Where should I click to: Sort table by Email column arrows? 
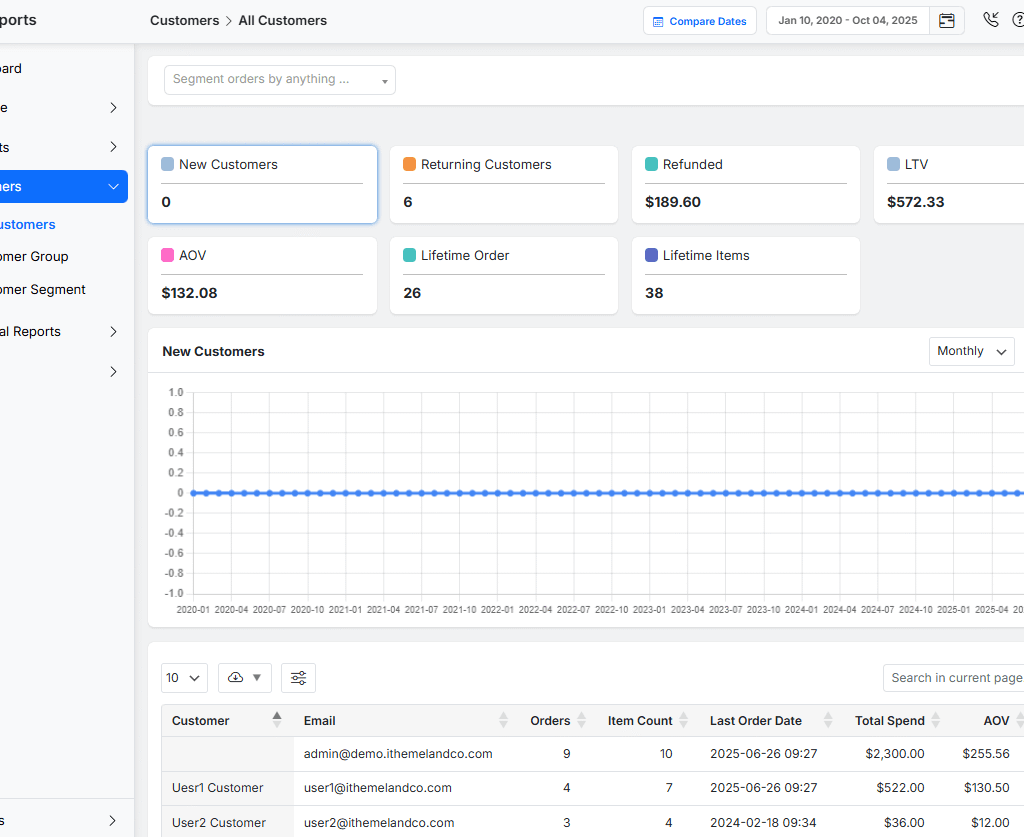click(x=503, y=720)
